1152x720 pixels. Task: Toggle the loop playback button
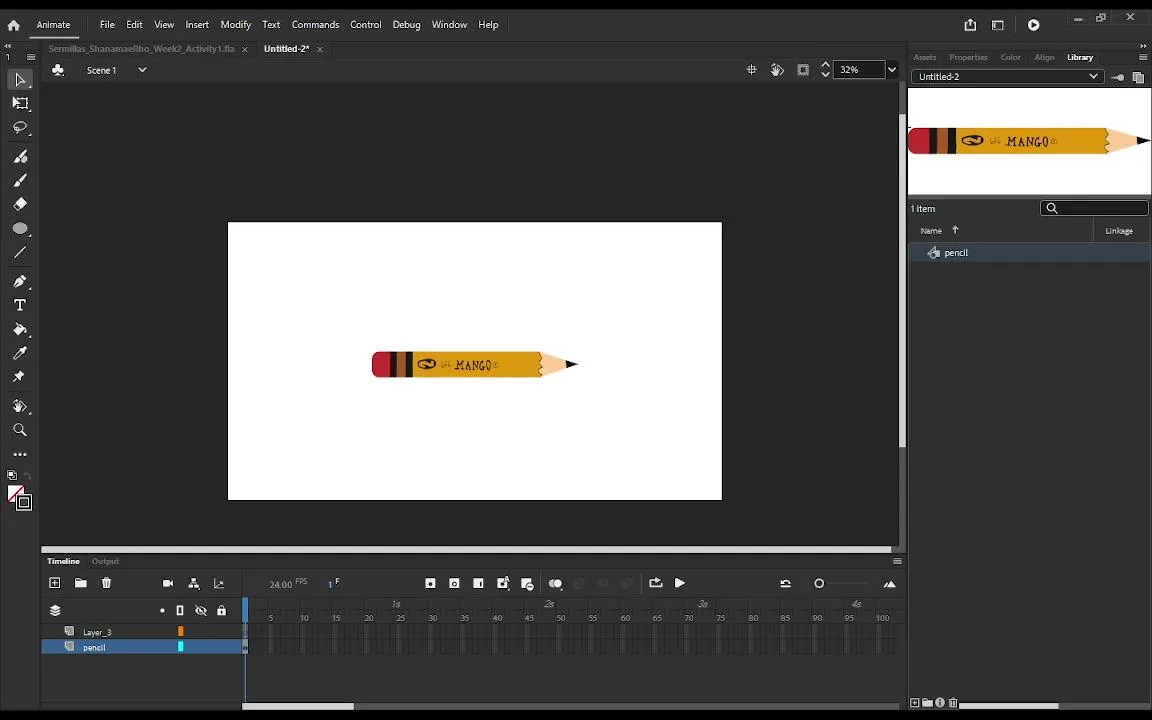(x=655, y=583)
